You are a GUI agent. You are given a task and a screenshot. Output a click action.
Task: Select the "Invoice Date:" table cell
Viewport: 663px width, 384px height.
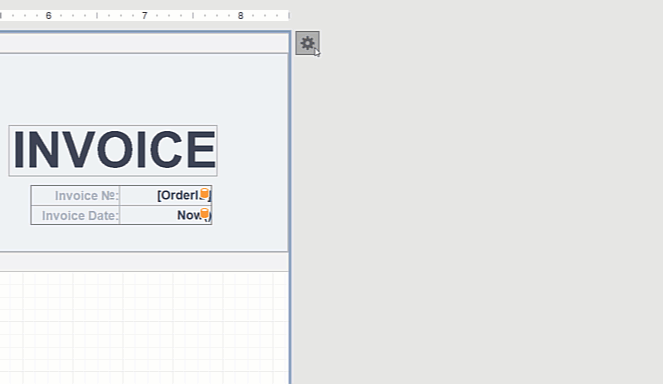point(75,215)
